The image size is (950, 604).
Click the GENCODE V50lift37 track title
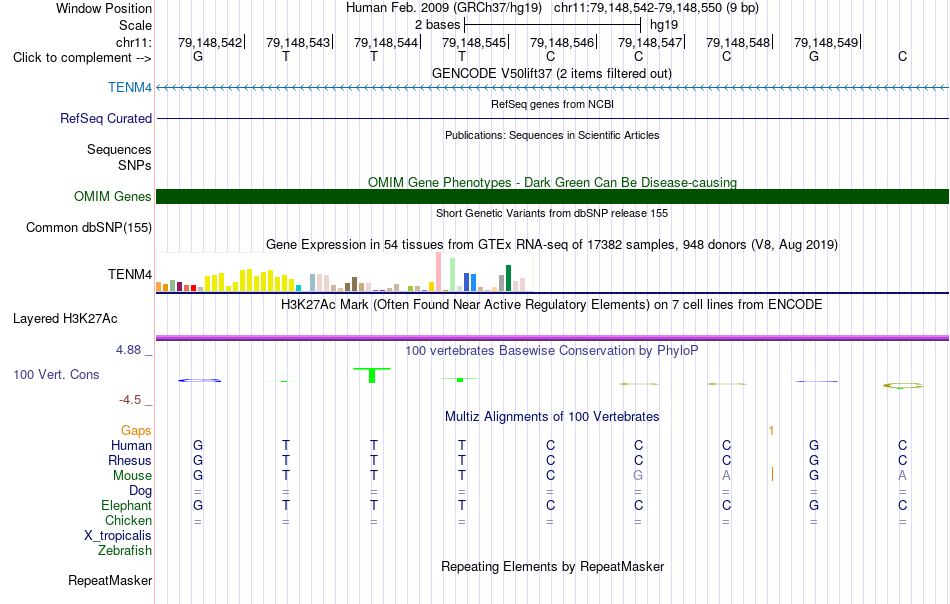552,73
